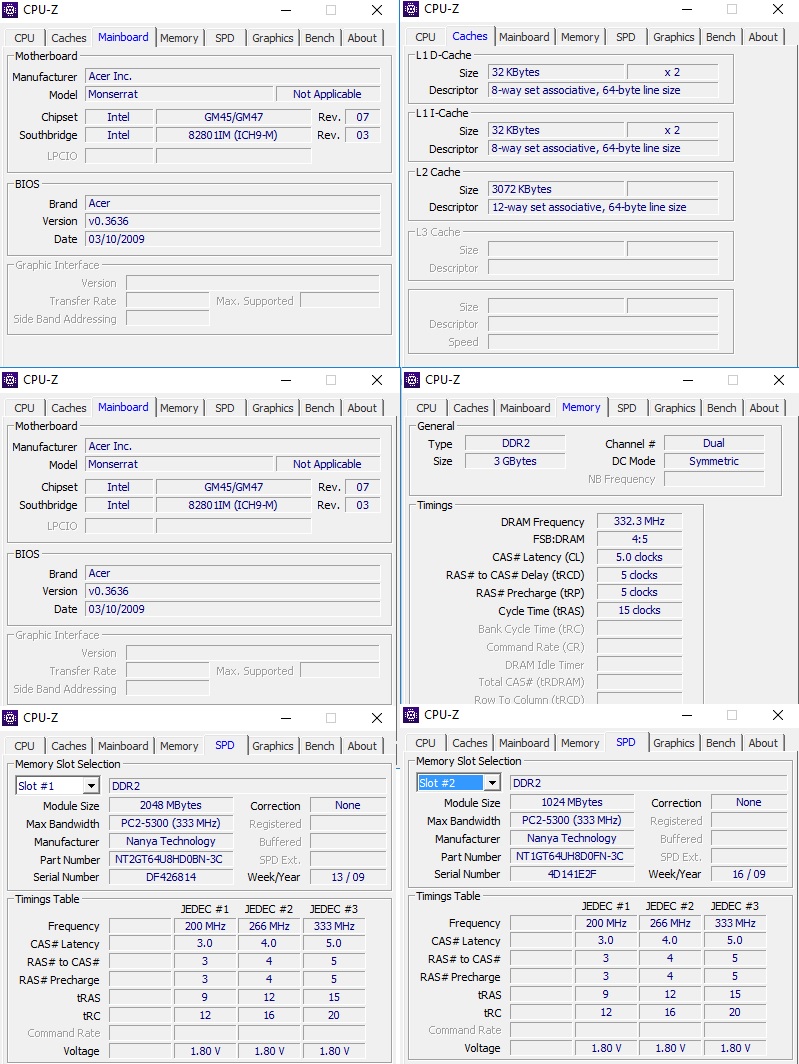Image resolution: width=799 pixels, height=1064 pixels.
Task: Click the module size value 1024 MBytes
Action: point(572,802)
